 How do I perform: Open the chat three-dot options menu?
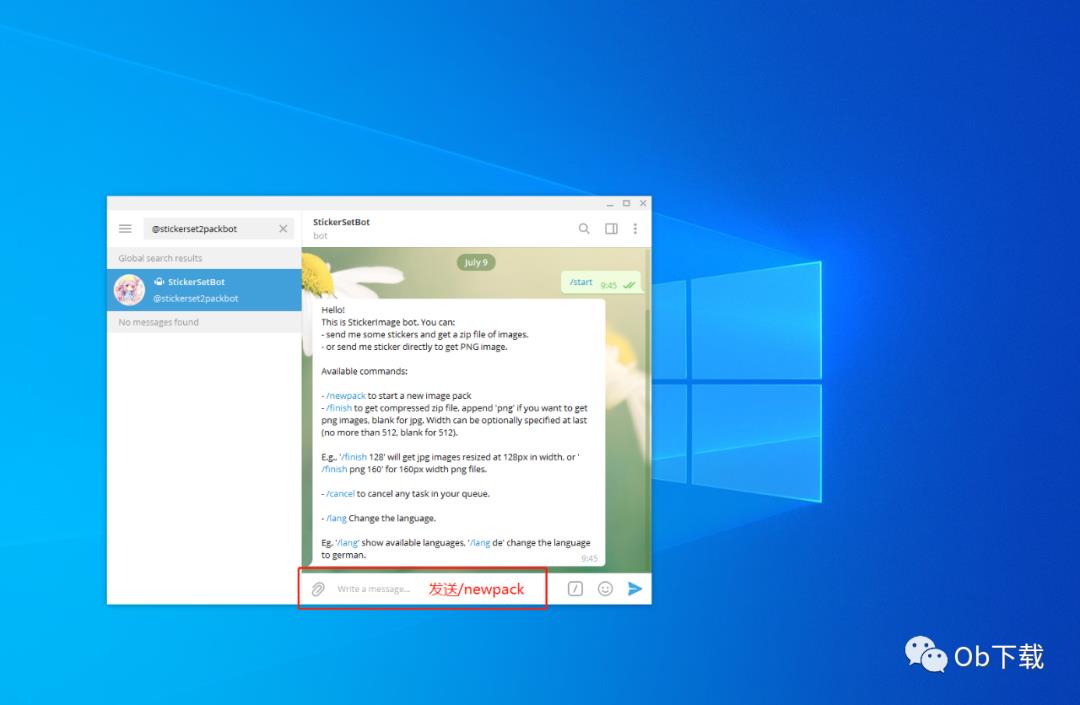(x=635, y=229)
